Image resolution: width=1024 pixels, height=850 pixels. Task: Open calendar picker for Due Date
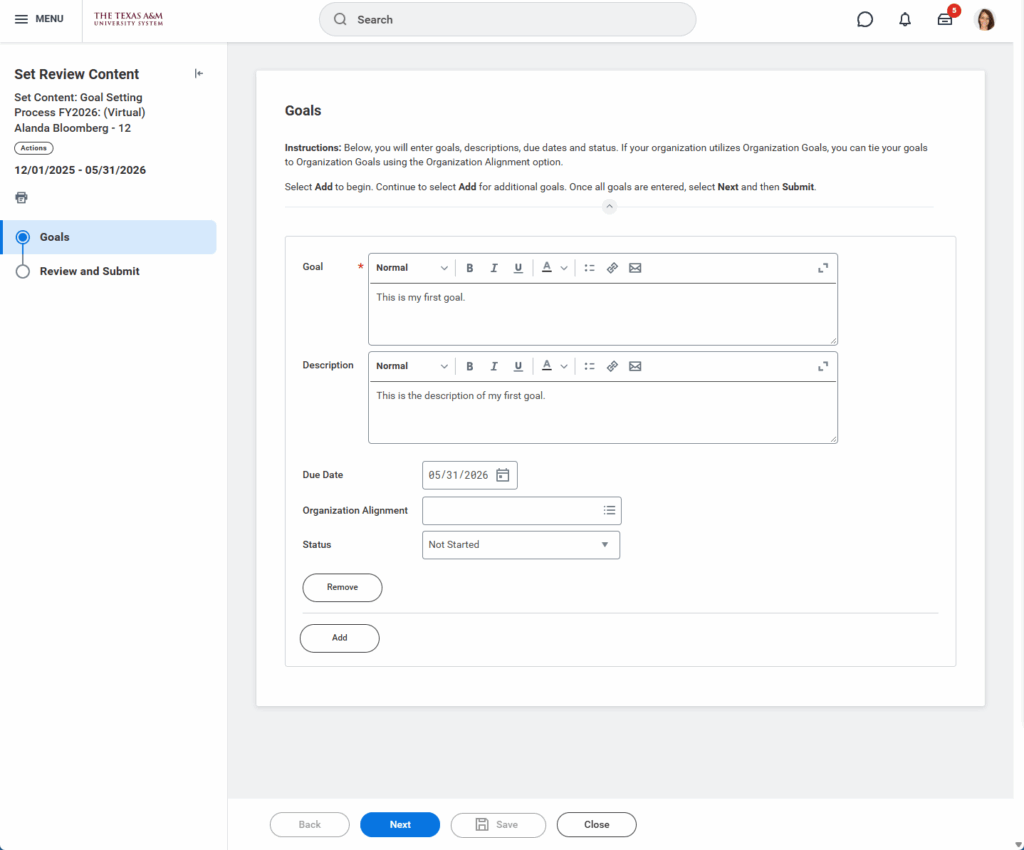point(502,475)
